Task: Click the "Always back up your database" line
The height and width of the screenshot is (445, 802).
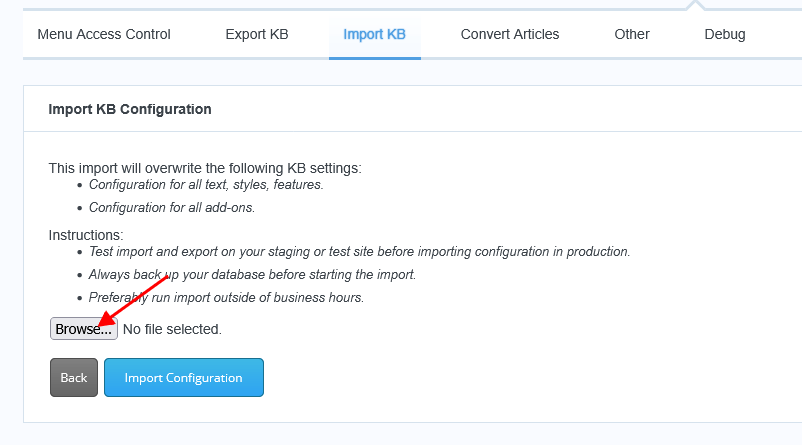Action: coord(252,275)
